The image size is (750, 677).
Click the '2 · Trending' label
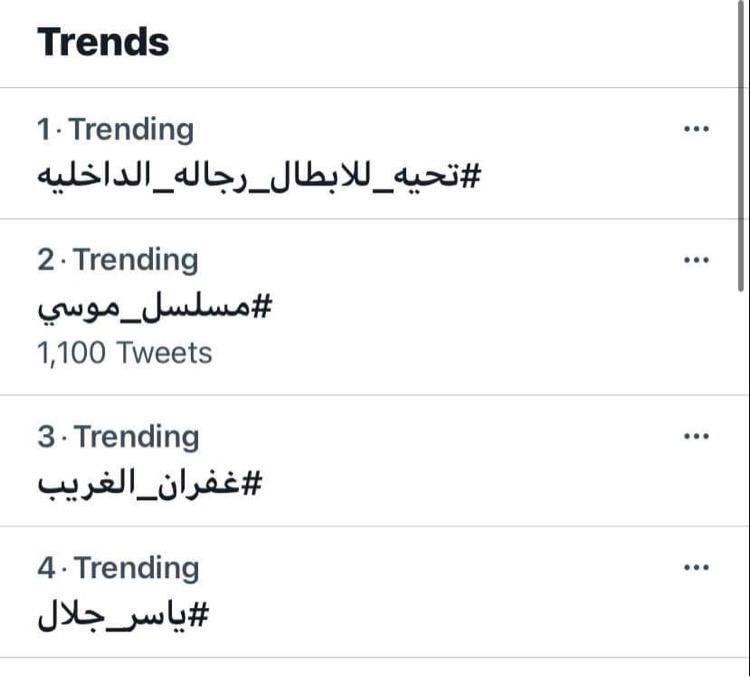[x=118, y=260]
